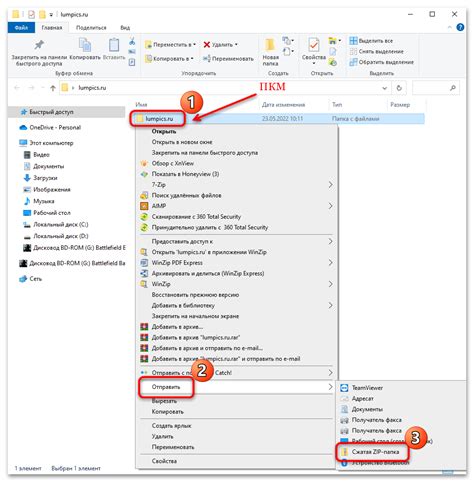The image size is (474, 482).
Task: Open the blue Help question mark
Action: click(460, 27)
